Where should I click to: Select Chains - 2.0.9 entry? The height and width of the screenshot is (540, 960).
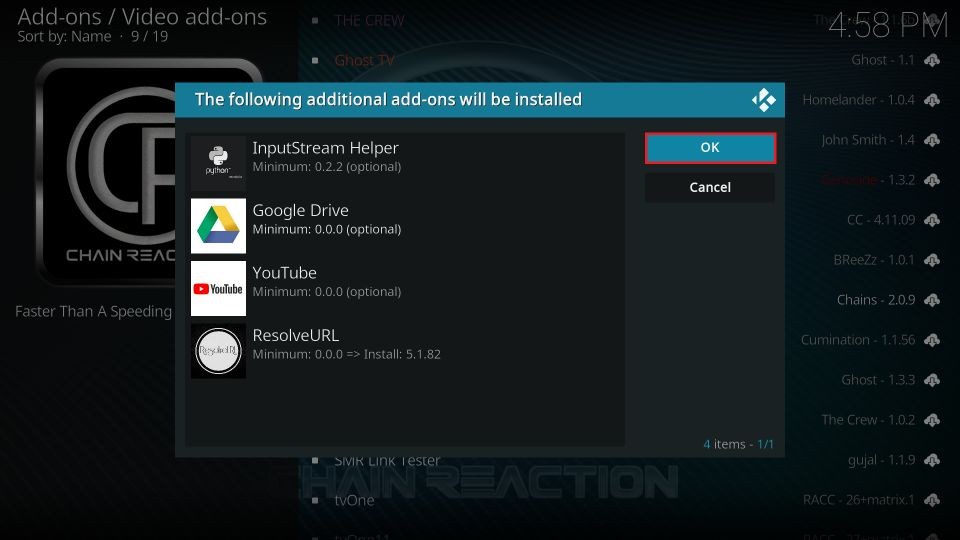876,300
